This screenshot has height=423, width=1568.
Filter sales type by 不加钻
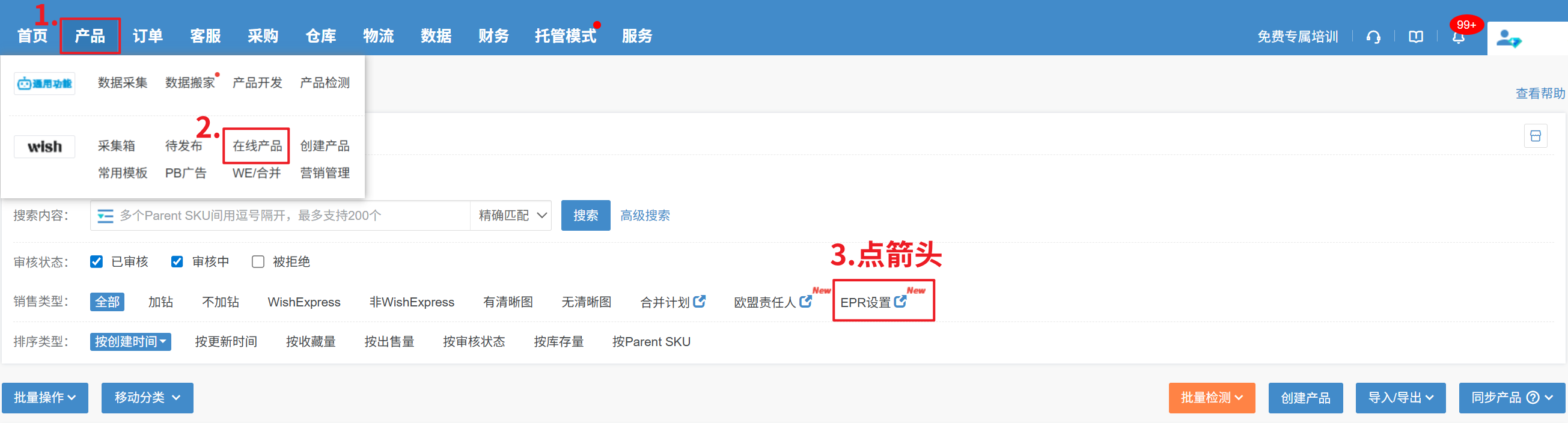(x=221, y=302)
